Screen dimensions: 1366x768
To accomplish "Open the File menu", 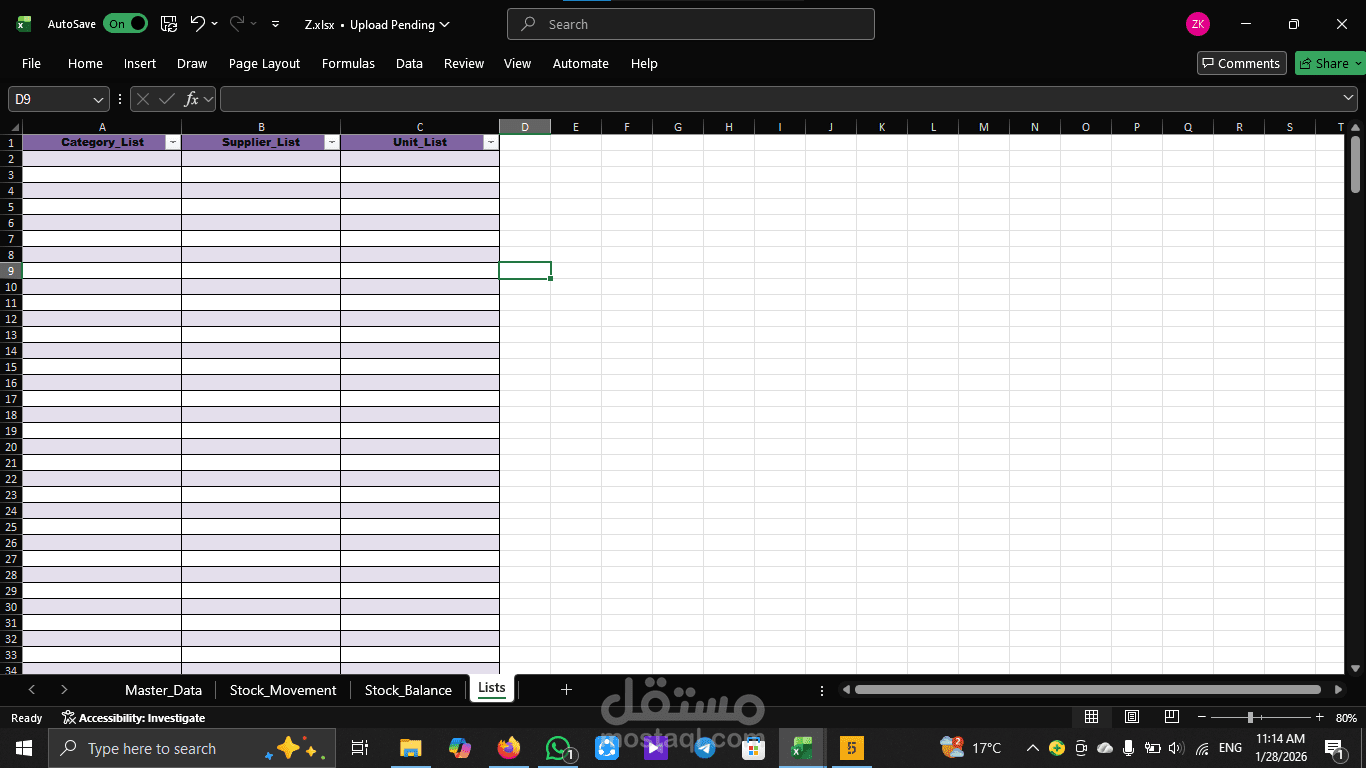I will [x=31, y=63].
